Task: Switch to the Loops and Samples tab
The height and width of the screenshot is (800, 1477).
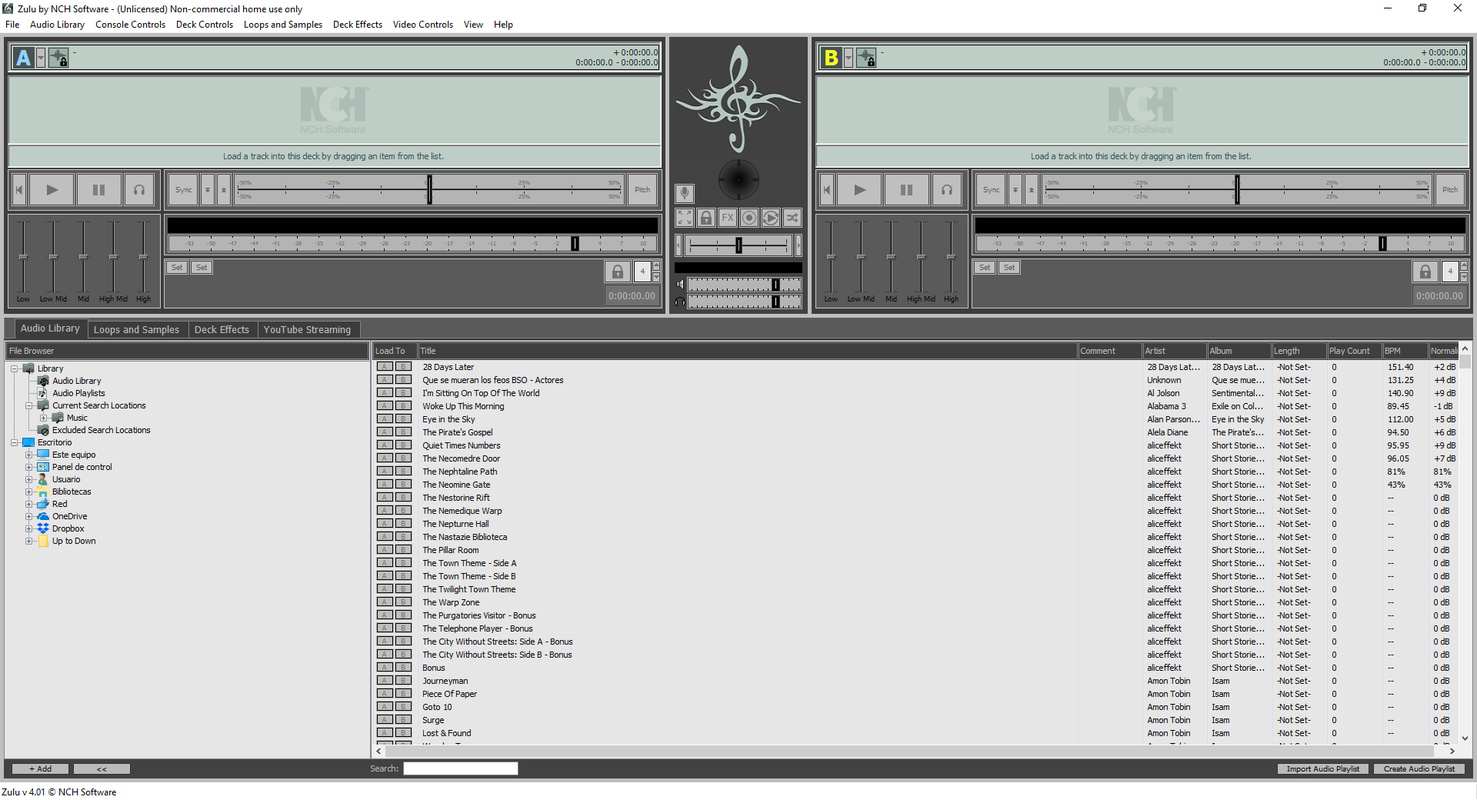Action: 136,329
